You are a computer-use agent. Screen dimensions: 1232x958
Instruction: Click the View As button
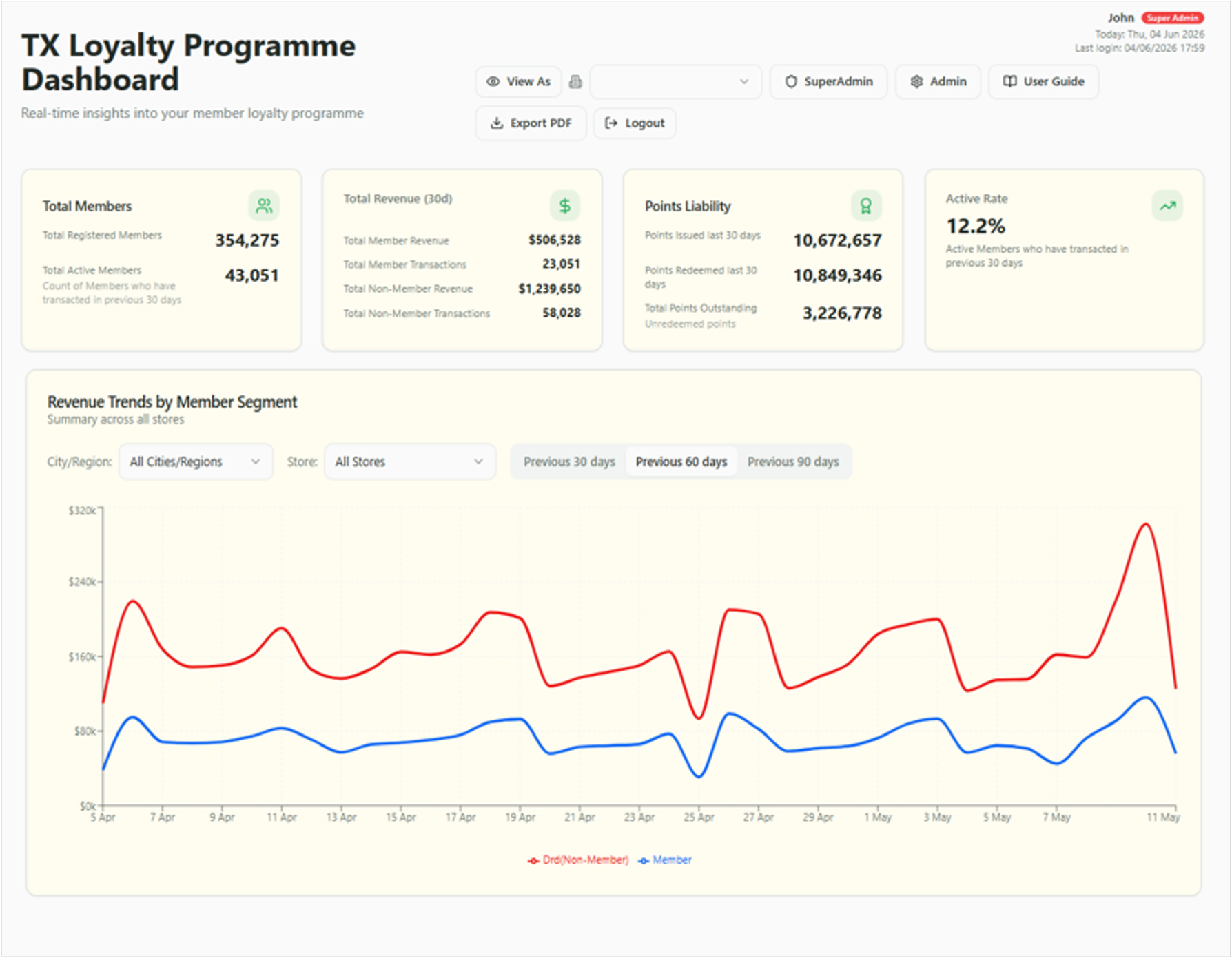point(518,82)
